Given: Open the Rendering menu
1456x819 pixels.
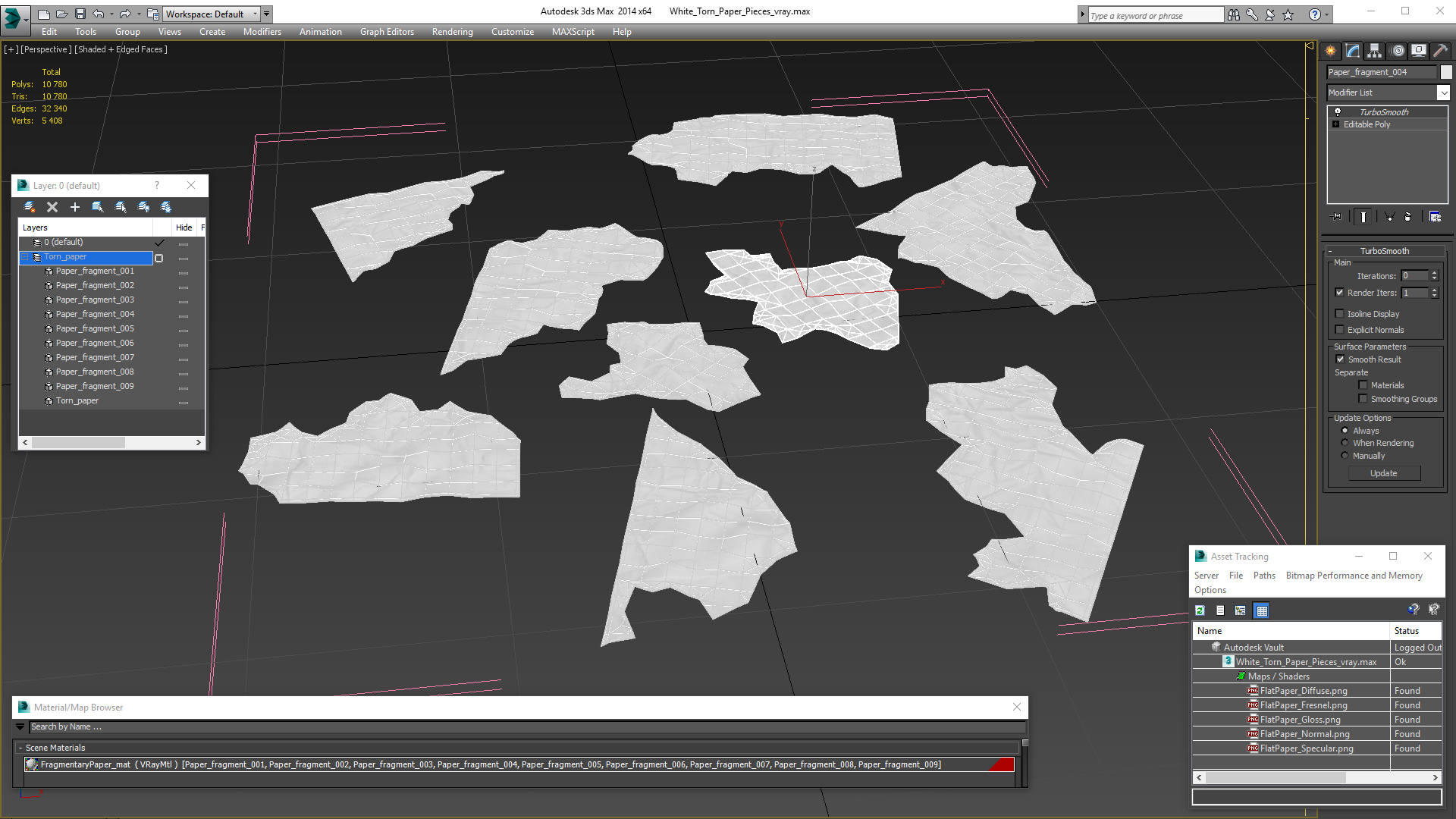Looking at the screenshot, I should (453, 32).
